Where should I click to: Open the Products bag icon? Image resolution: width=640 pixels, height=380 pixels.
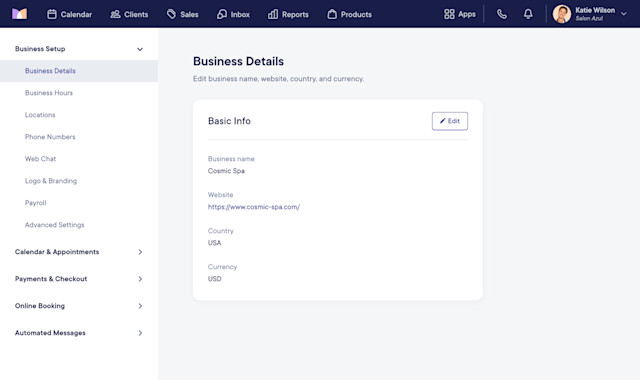(332, 14)
